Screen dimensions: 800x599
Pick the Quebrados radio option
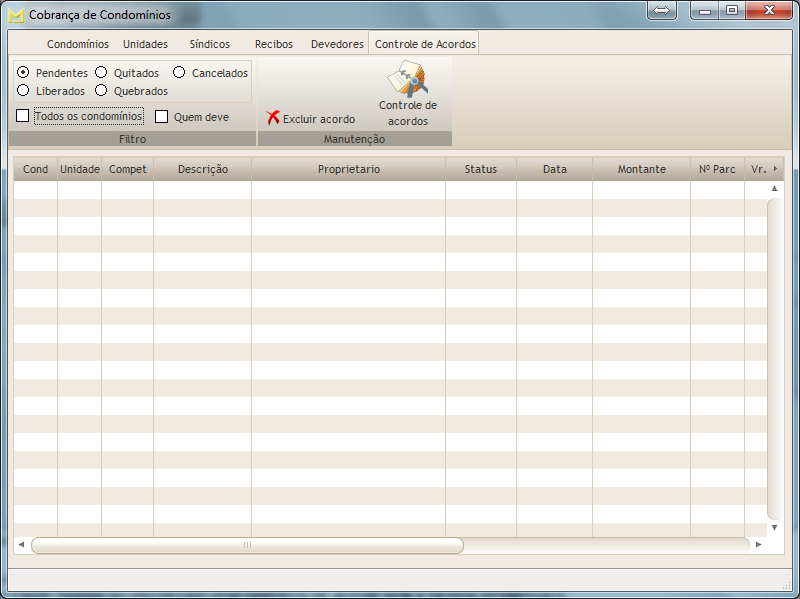click(x=101, y=90)
